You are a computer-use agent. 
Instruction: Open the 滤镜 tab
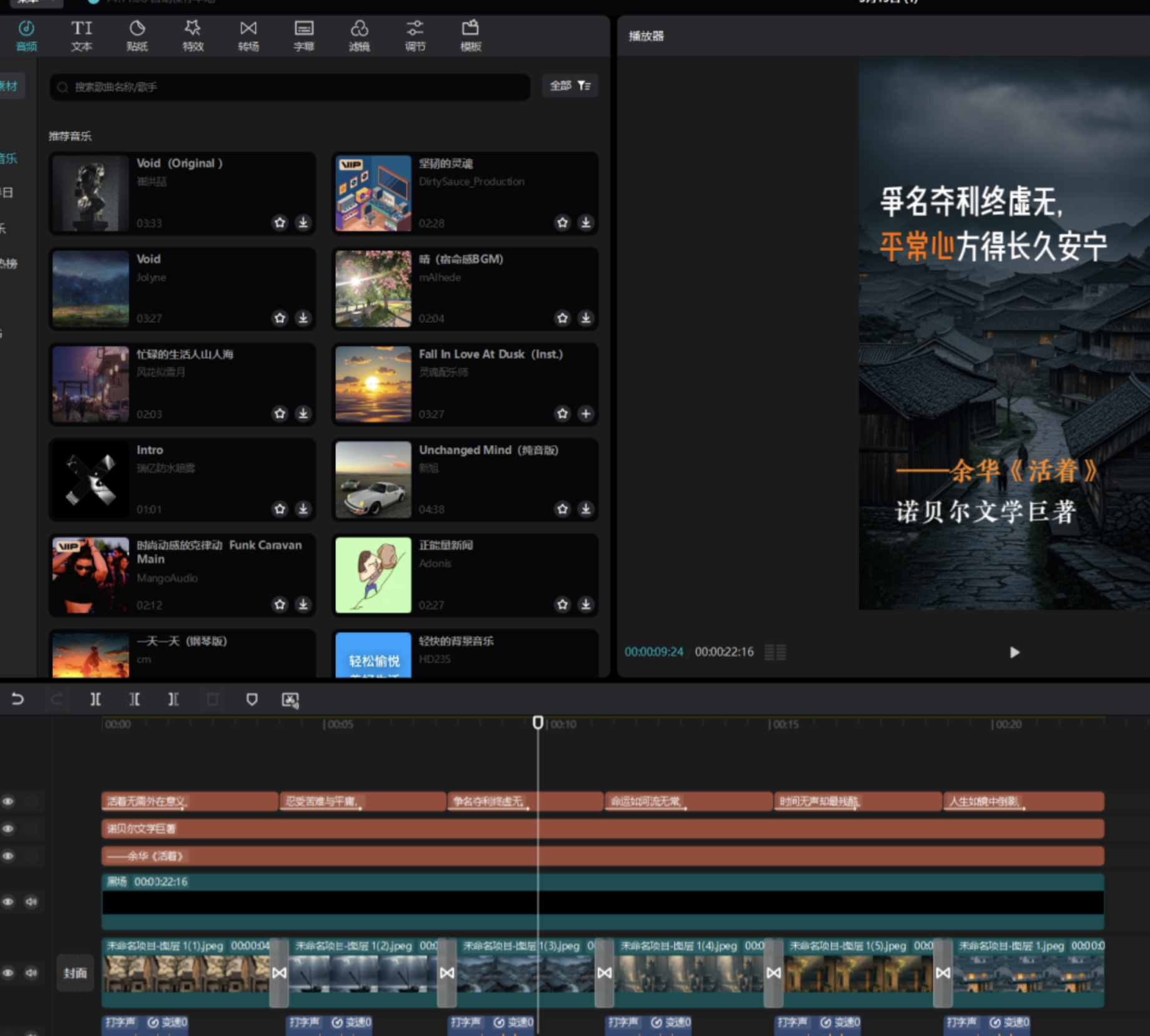pos(359,35)
